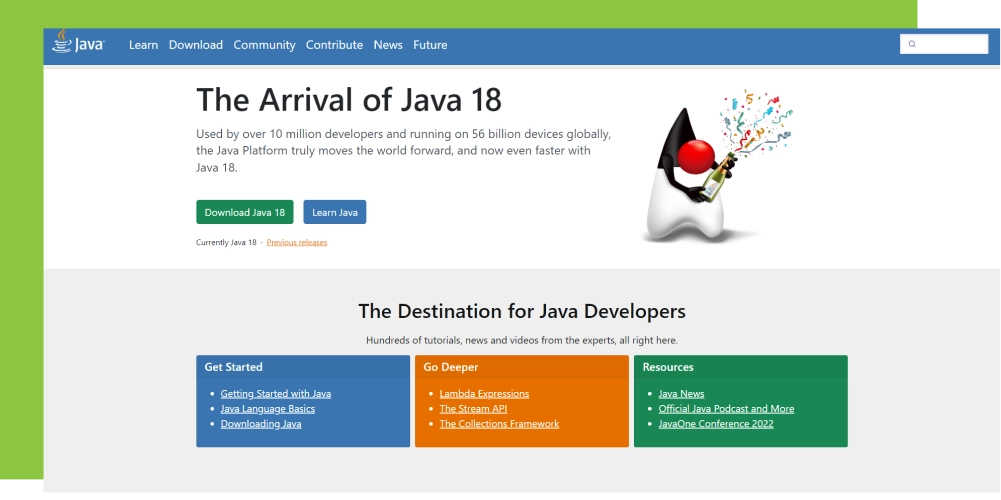
Task: Open The Collections Framework link
Action: pos(499,424)
